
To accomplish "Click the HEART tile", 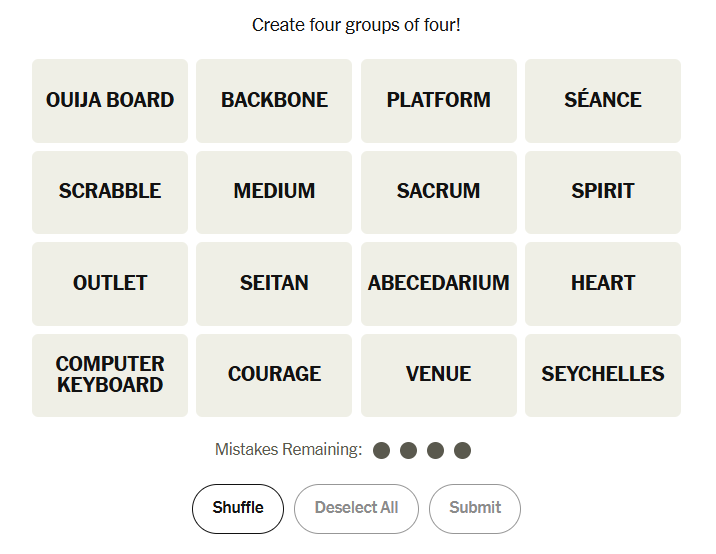I will (602, 284).
